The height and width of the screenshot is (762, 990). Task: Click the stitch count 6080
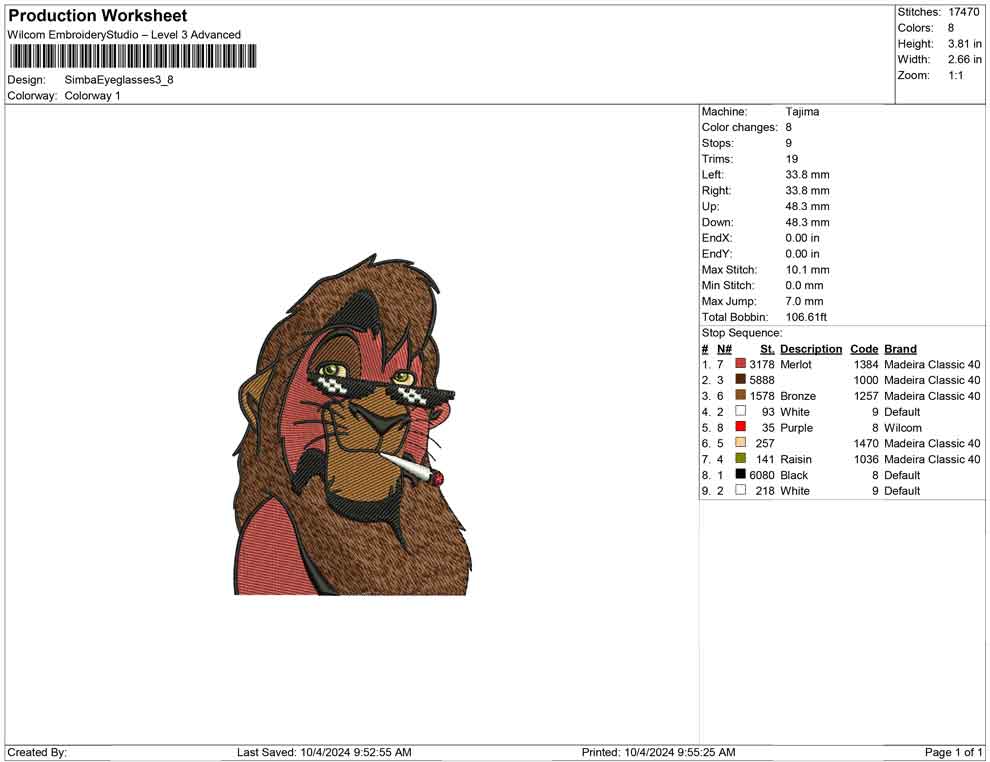click(x=762, y=475)
